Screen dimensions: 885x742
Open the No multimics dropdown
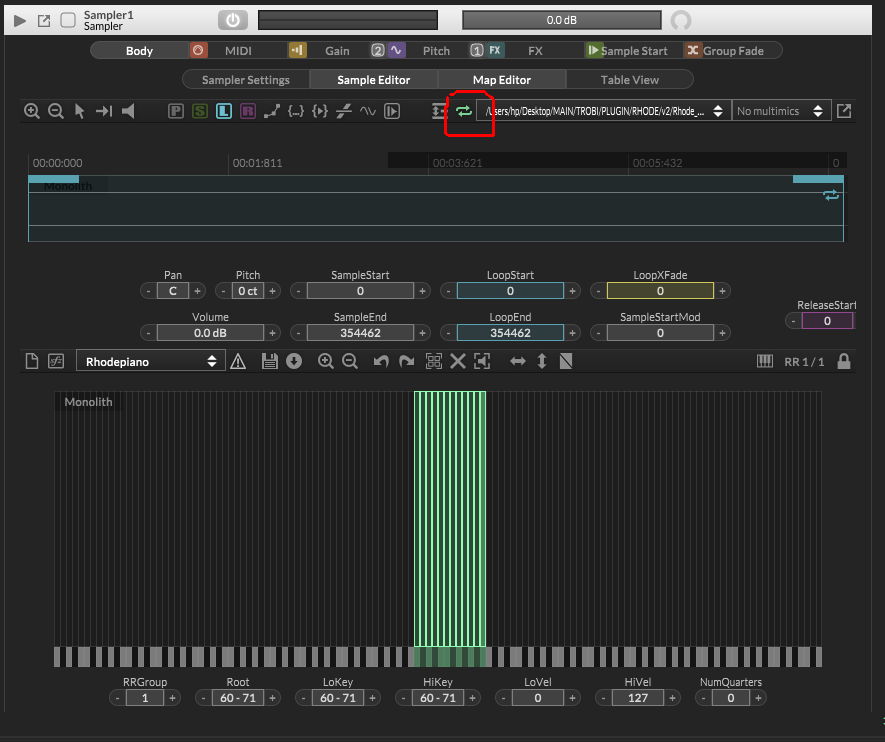click(x=781, y=111)
